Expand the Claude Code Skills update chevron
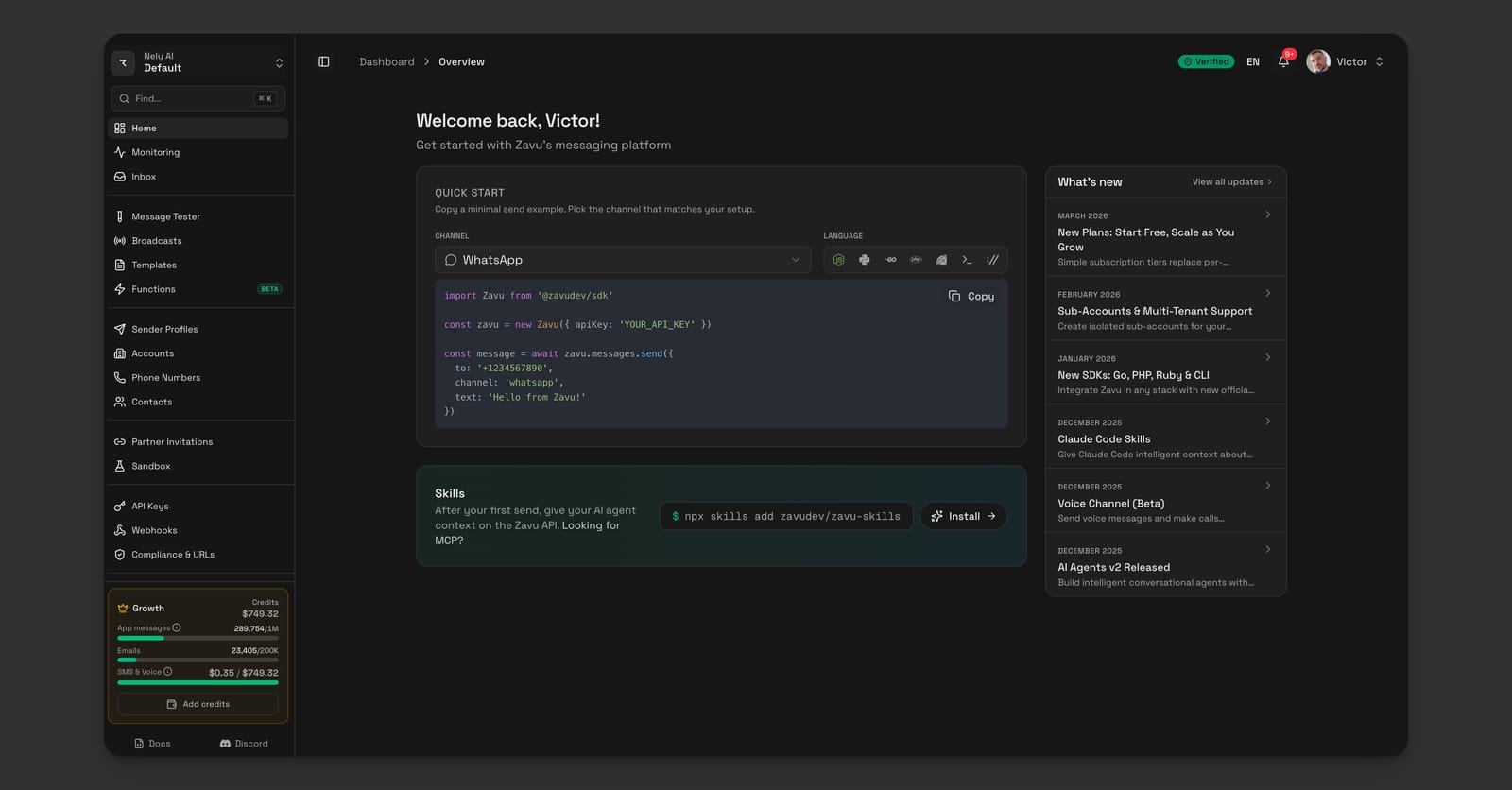The image size is (1512, 790). coord(1268,421)
